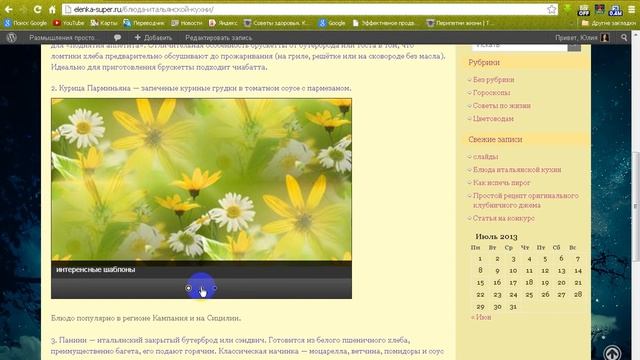
Task: Click the page vertical scrollbar thumb
Action: 636,206
